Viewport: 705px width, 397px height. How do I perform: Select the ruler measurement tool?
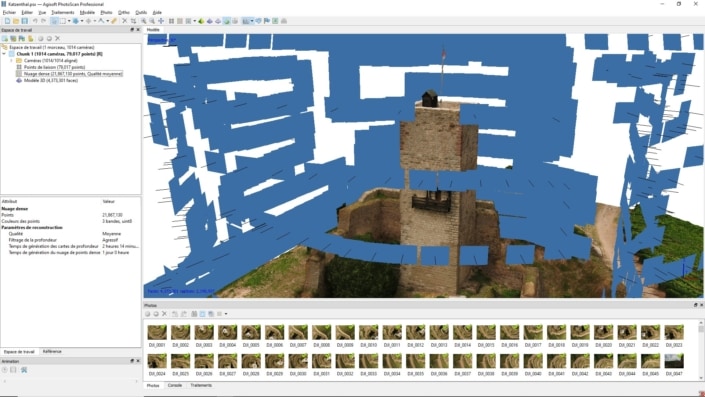114,21
